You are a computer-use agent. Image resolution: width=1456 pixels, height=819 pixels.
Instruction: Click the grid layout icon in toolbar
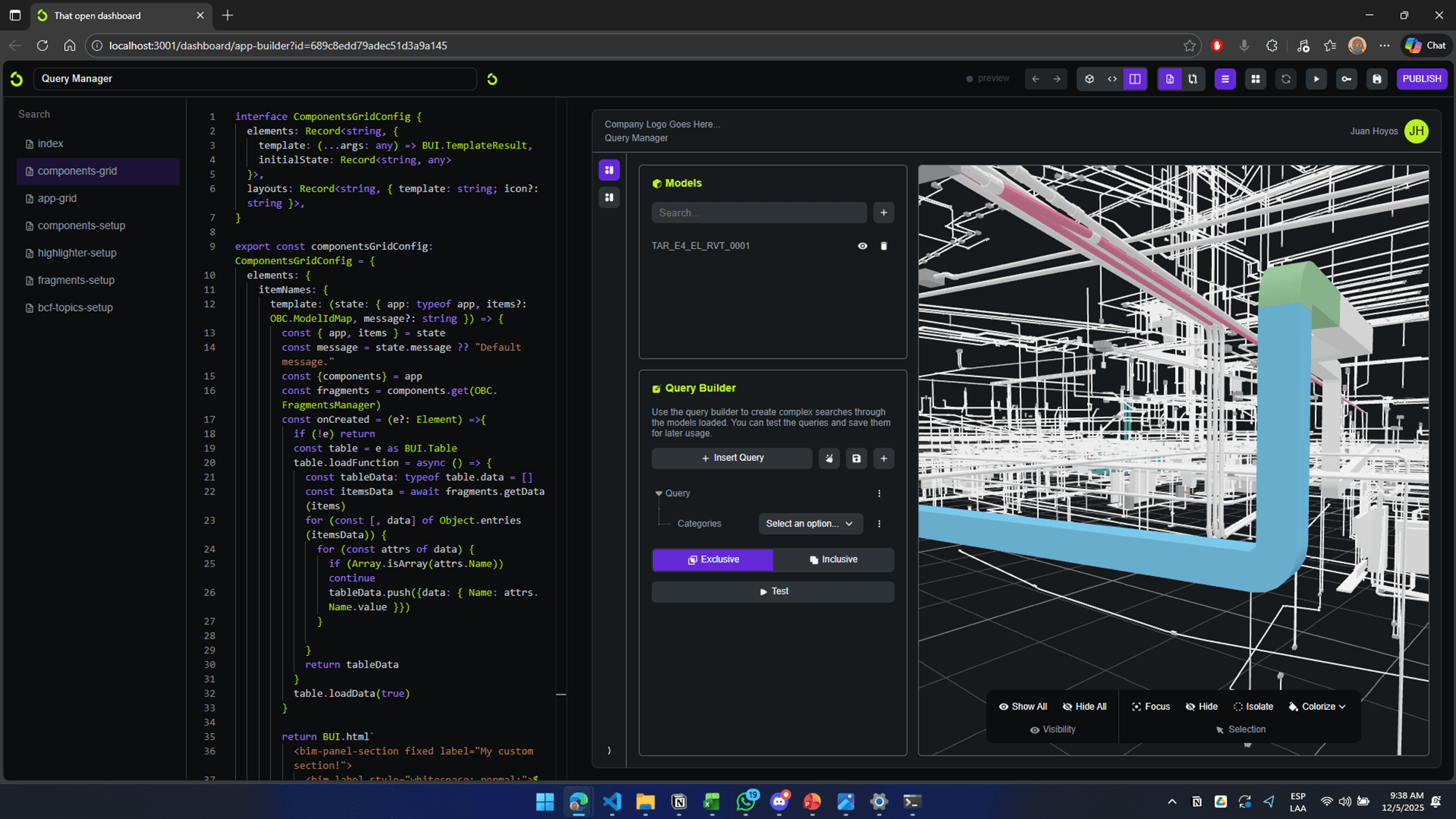1255,79
